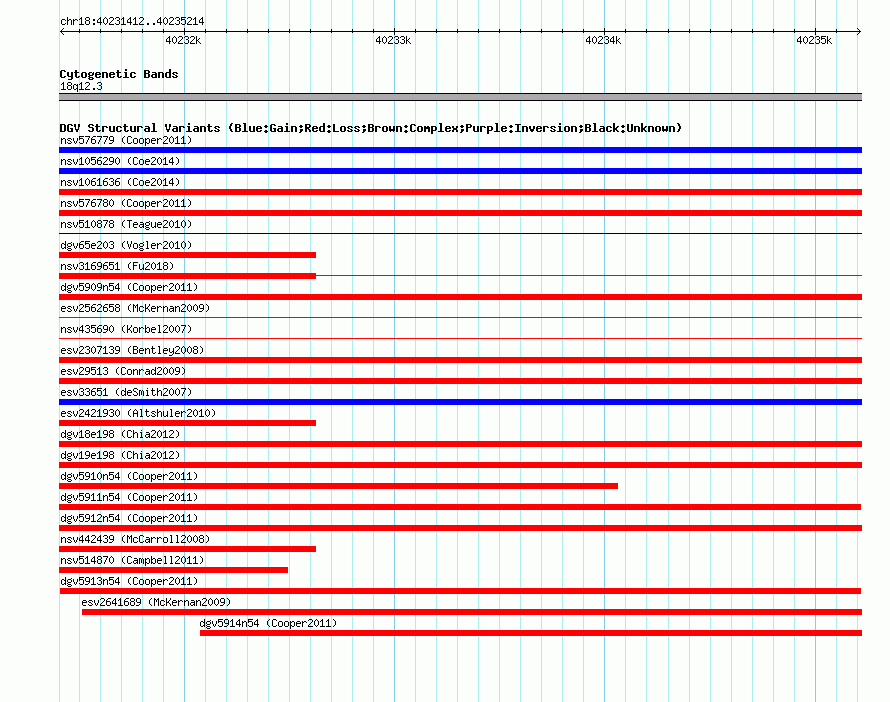
Task: Click the blue nsv1056290 gain bar
Action: coord(460,171)
